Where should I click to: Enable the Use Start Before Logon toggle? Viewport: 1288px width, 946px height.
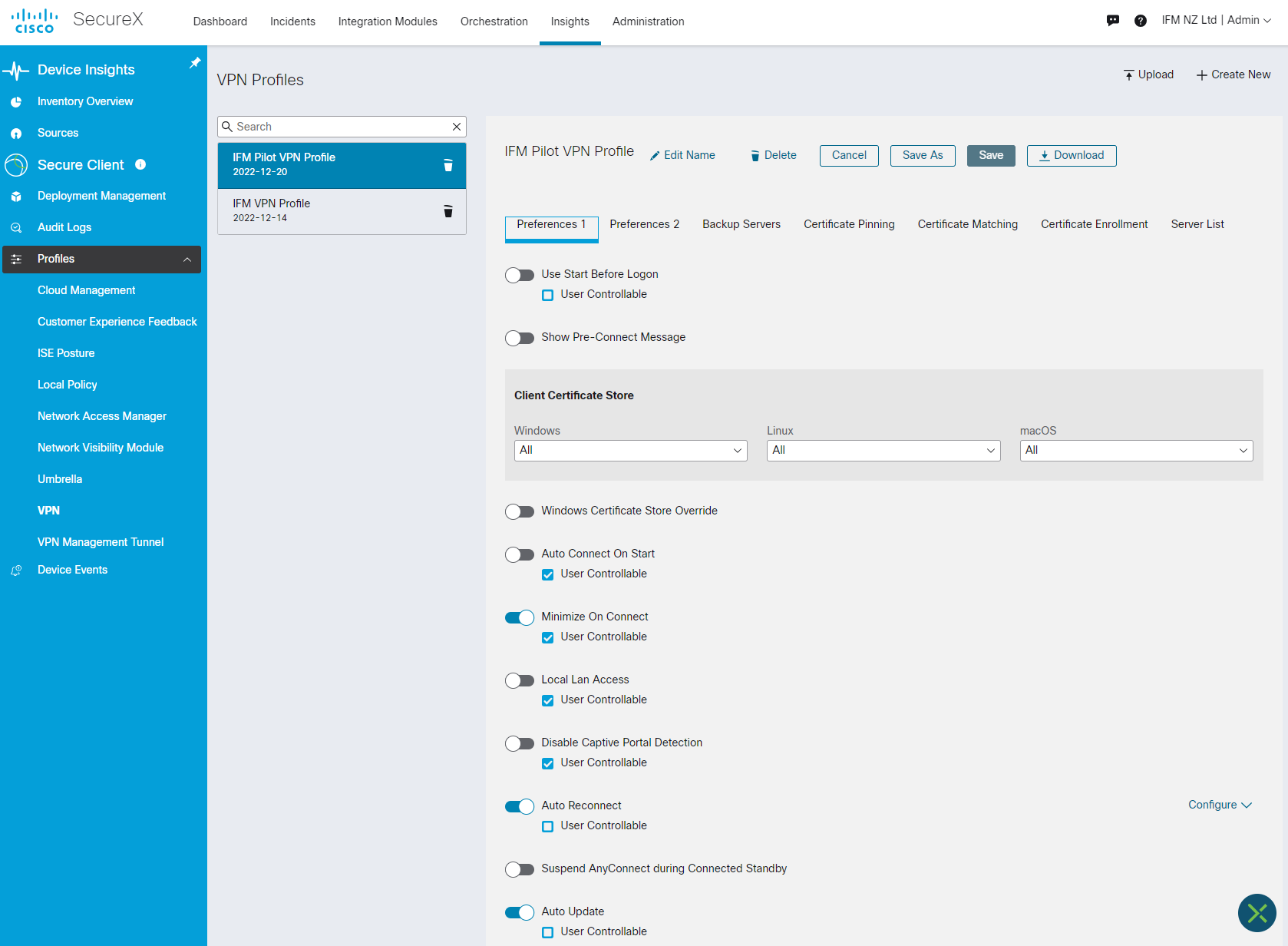coord(520,275)
